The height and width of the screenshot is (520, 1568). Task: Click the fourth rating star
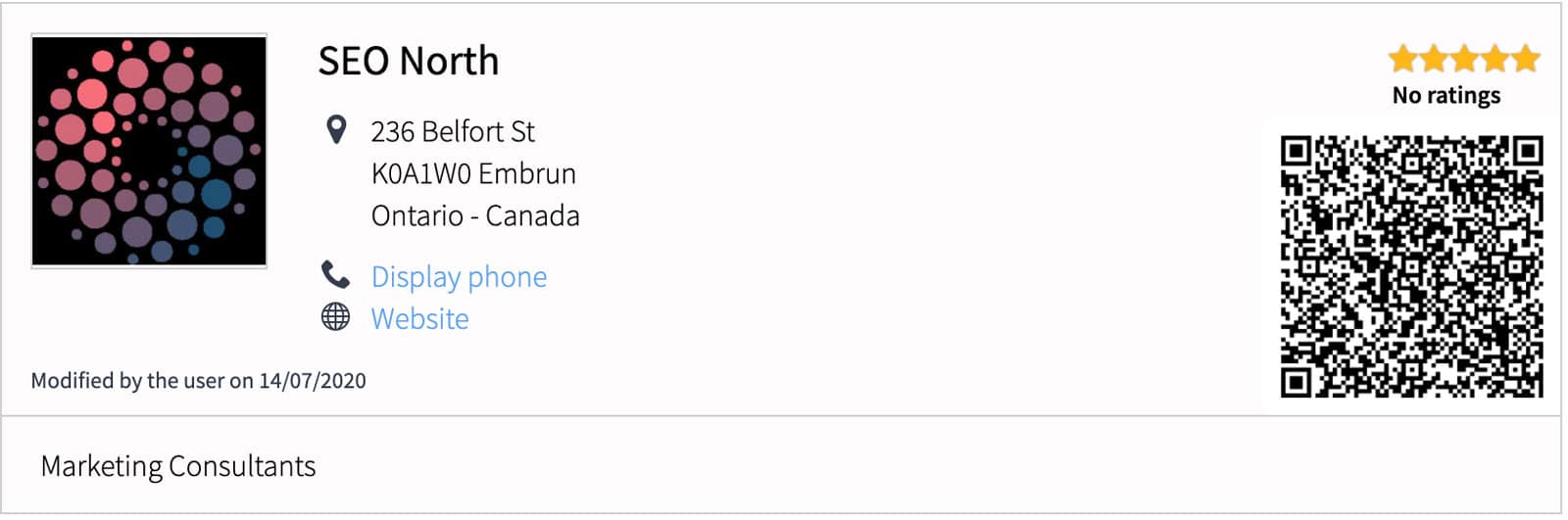click(1494, 59)
